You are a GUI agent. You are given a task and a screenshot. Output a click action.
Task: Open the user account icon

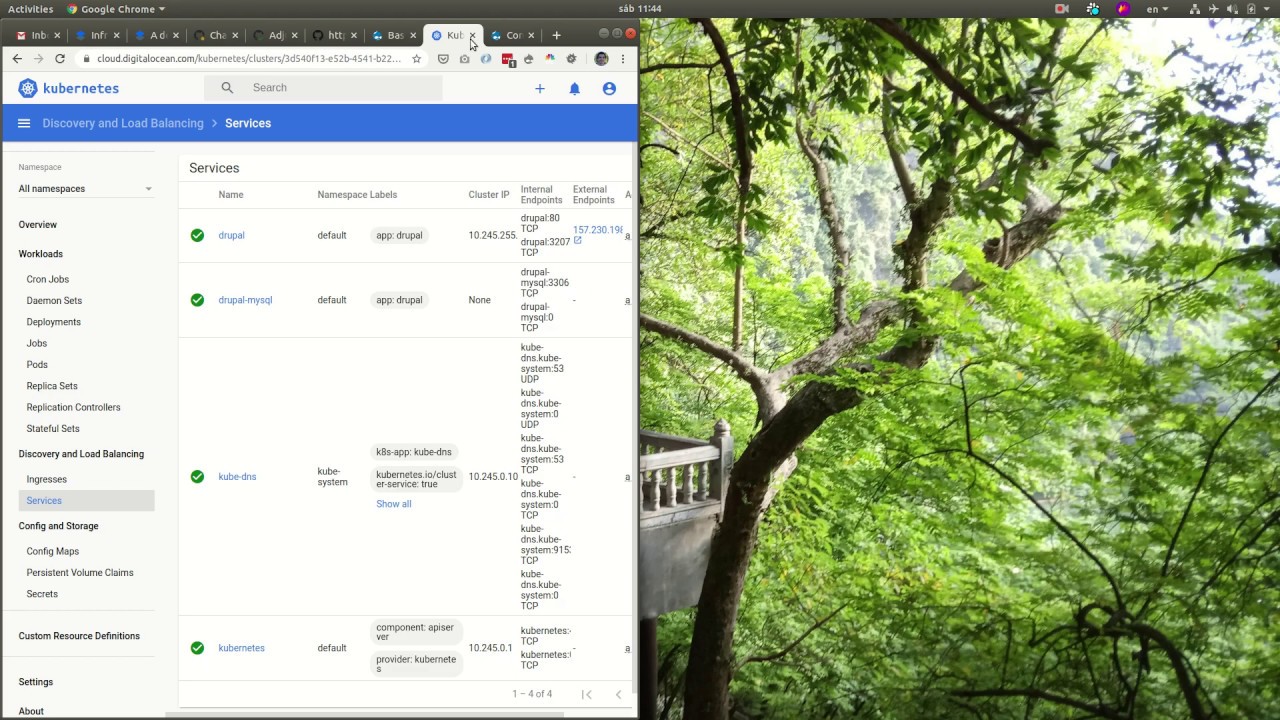coord(609,88)
